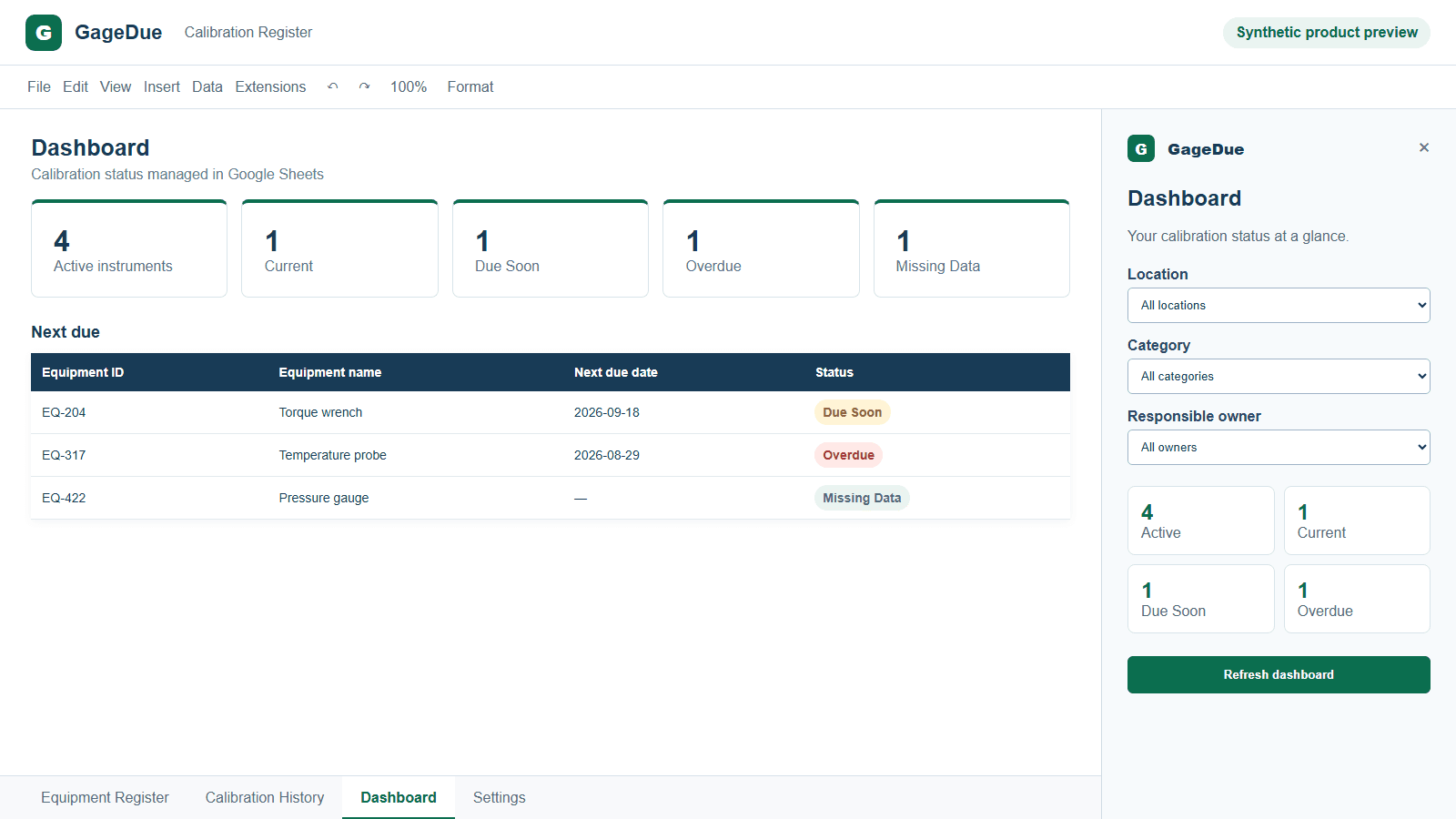1456x819 pixels.
Task: Click the Calibration Register title text
Action: tap(248, 33)
